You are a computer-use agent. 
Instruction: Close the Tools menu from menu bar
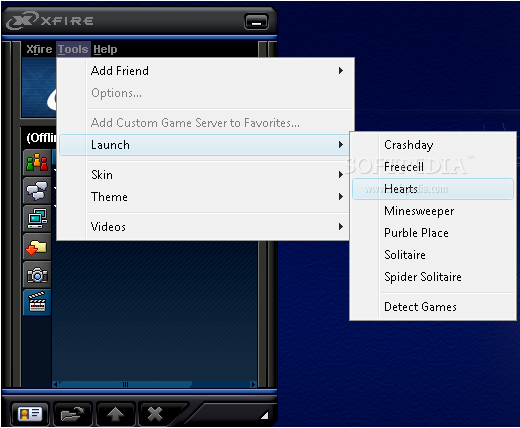pyautogui.click(x=73, y=49)
